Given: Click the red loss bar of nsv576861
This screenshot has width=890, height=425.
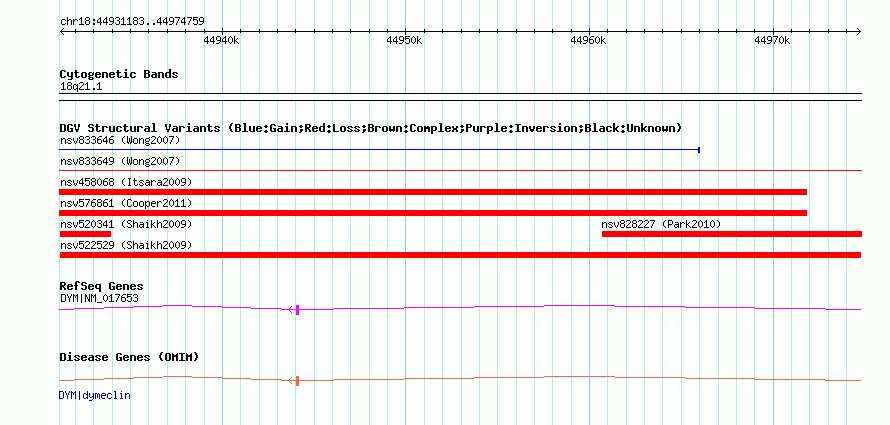Looking at the screenshot, I should [433, 213].
